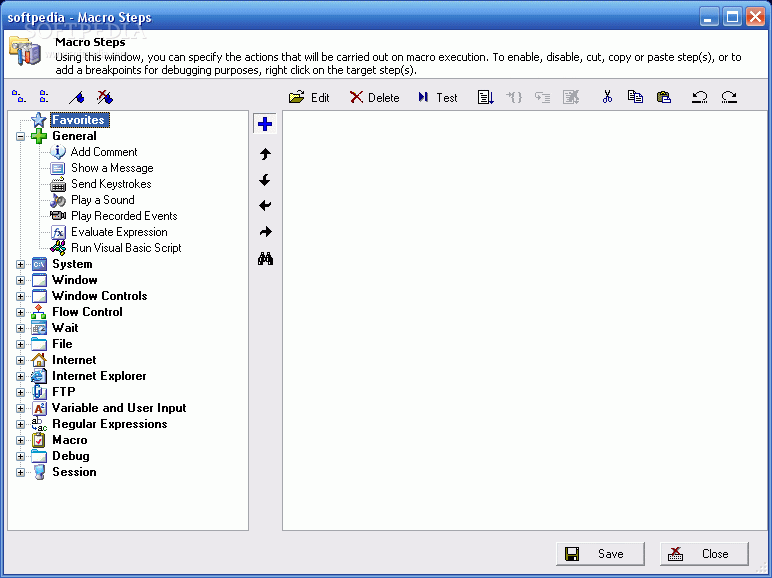The width and height of the screenshot is (772, 578).
Task: Expand the Debug category
Action: click(x=20, y=456)
